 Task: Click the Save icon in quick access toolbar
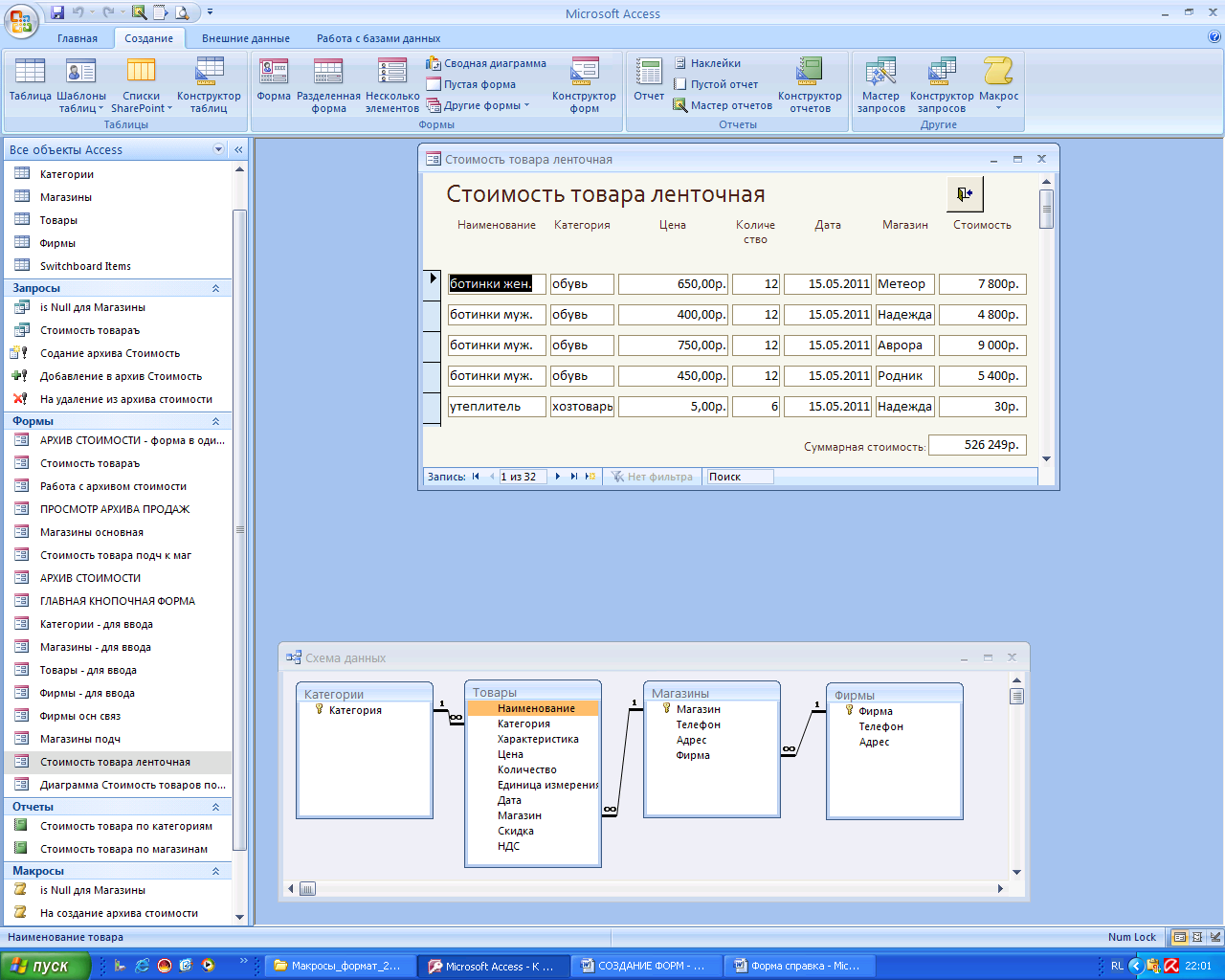tap(57, 13)
